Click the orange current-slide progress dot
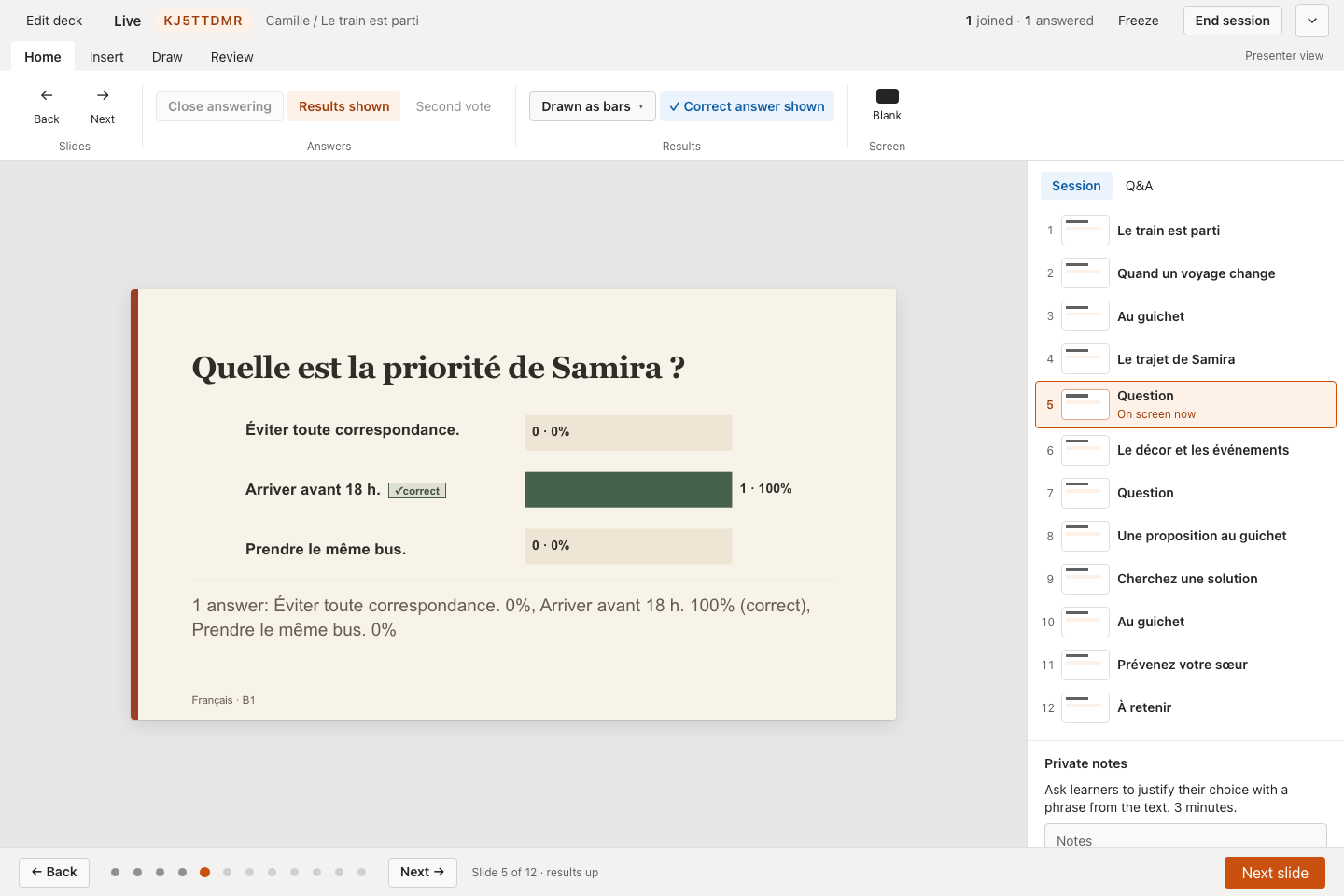Viewport: 1344px width, 896px height. pyautogui.click(x=204, y=873)
